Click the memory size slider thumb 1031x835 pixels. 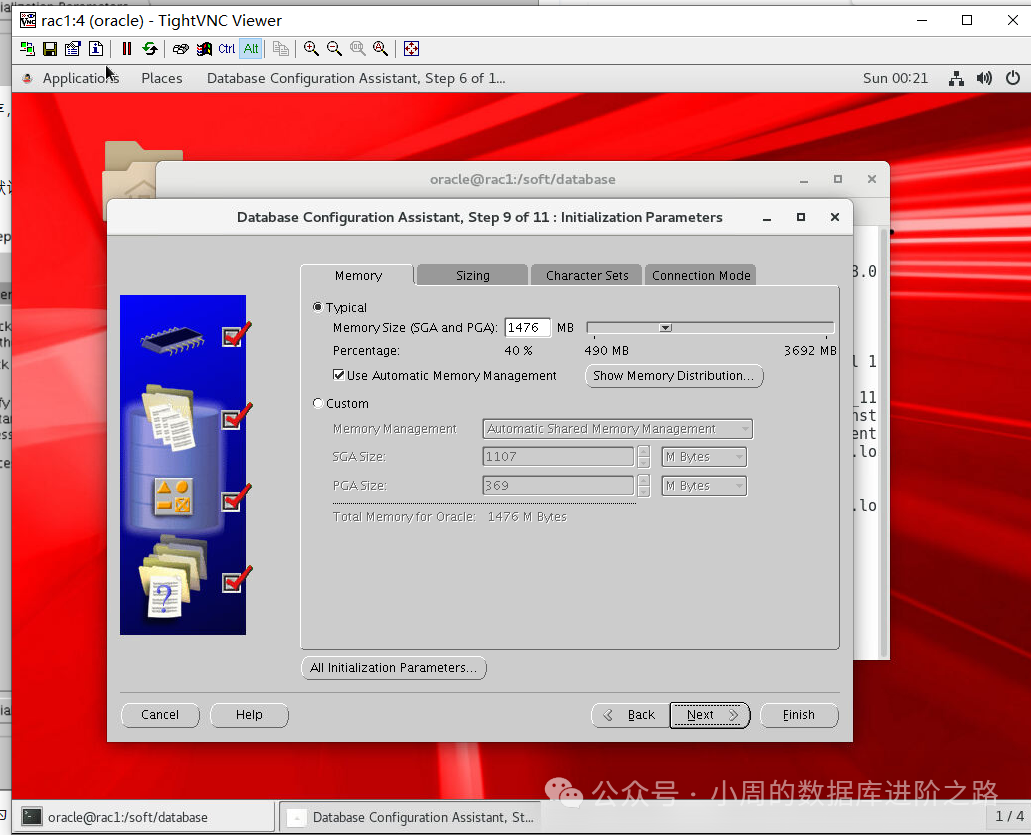pyautogui.click(x=665, y=327)
